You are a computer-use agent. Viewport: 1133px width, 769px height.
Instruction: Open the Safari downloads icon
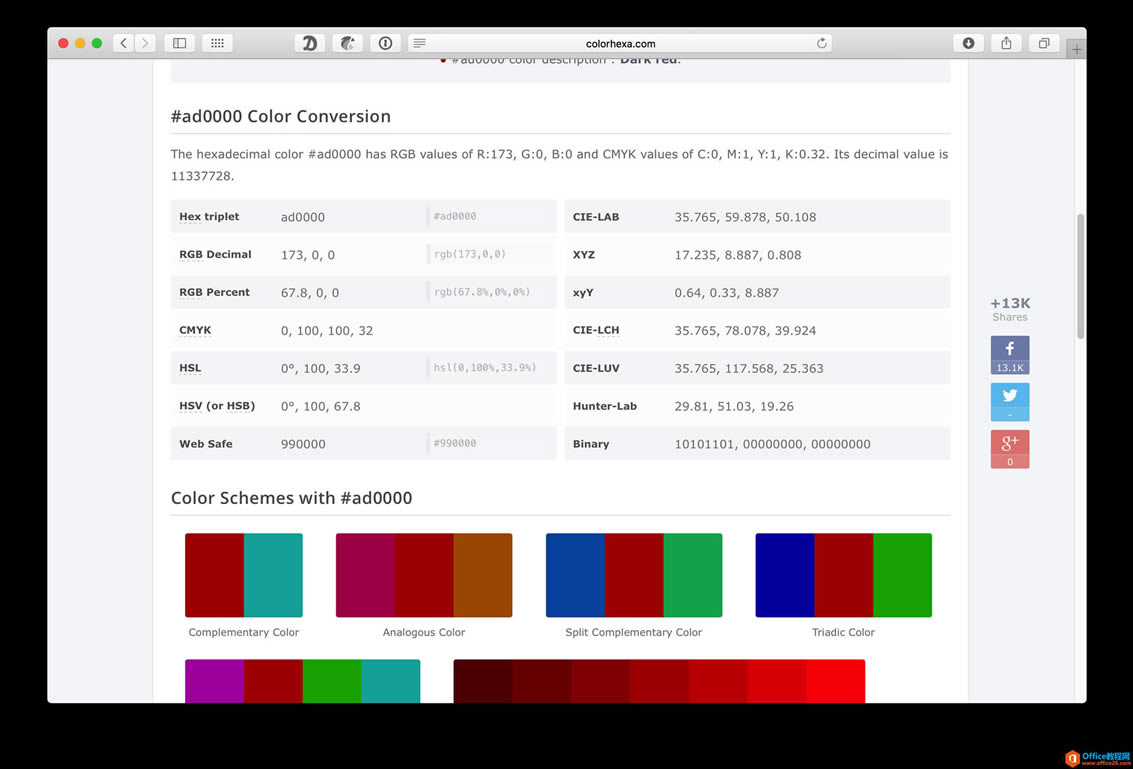[x=968, y=43]
